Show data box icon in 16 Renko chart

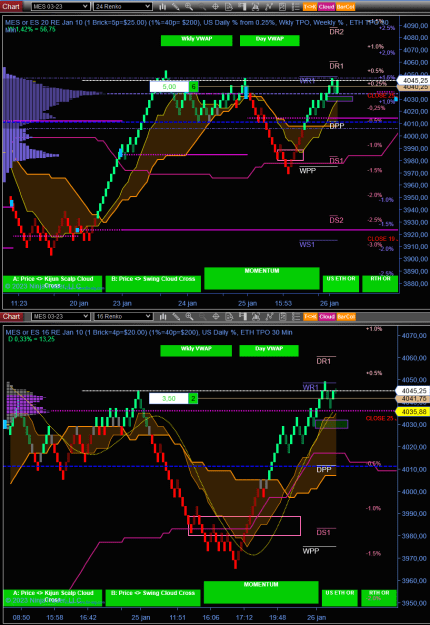229,316
